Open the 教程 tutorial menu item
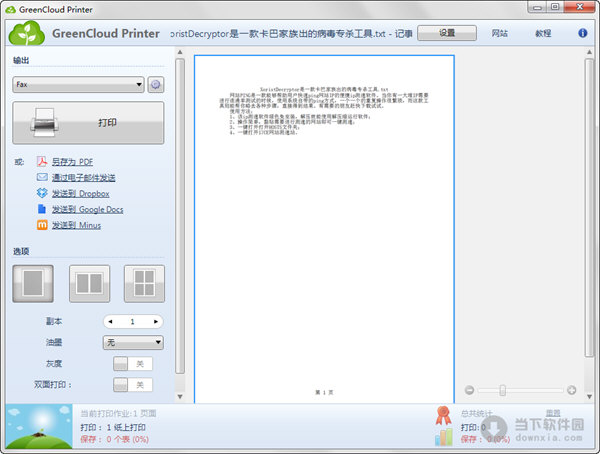Image resolution: width=600 pixels, height=454 pixels. (x=543, y=33)
